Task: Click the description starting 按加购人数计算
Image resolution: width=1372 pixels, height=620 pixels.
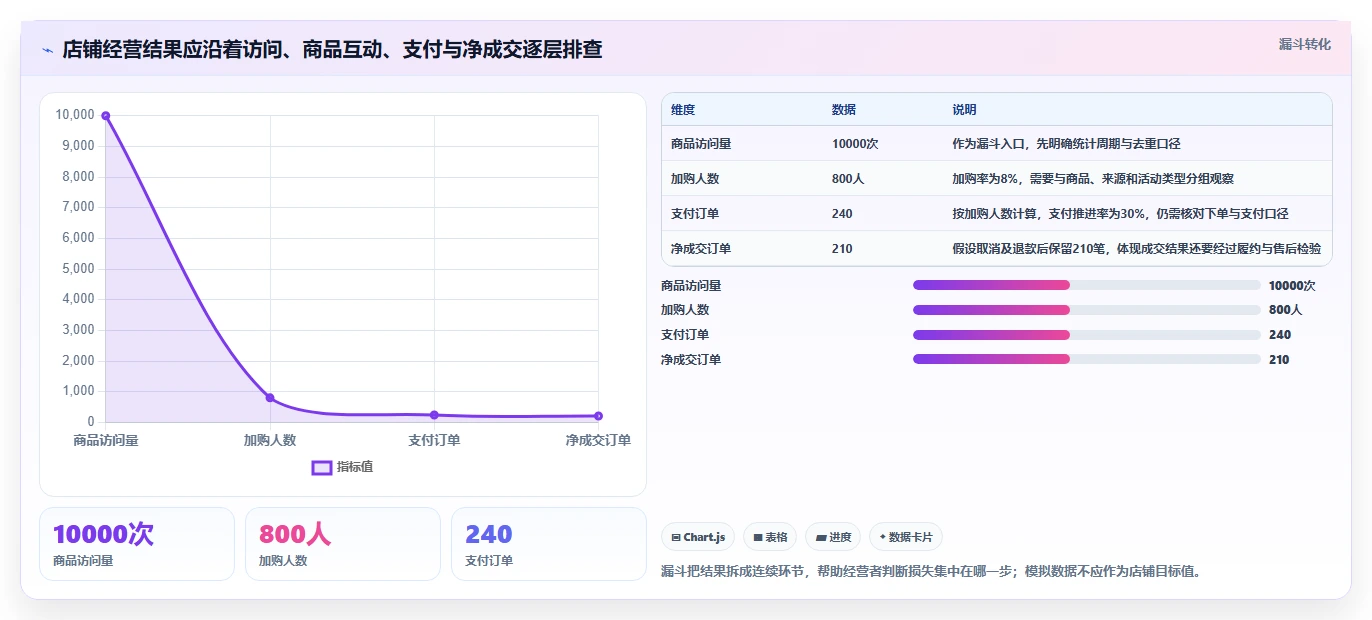Action: click(x=1120, y=214)
